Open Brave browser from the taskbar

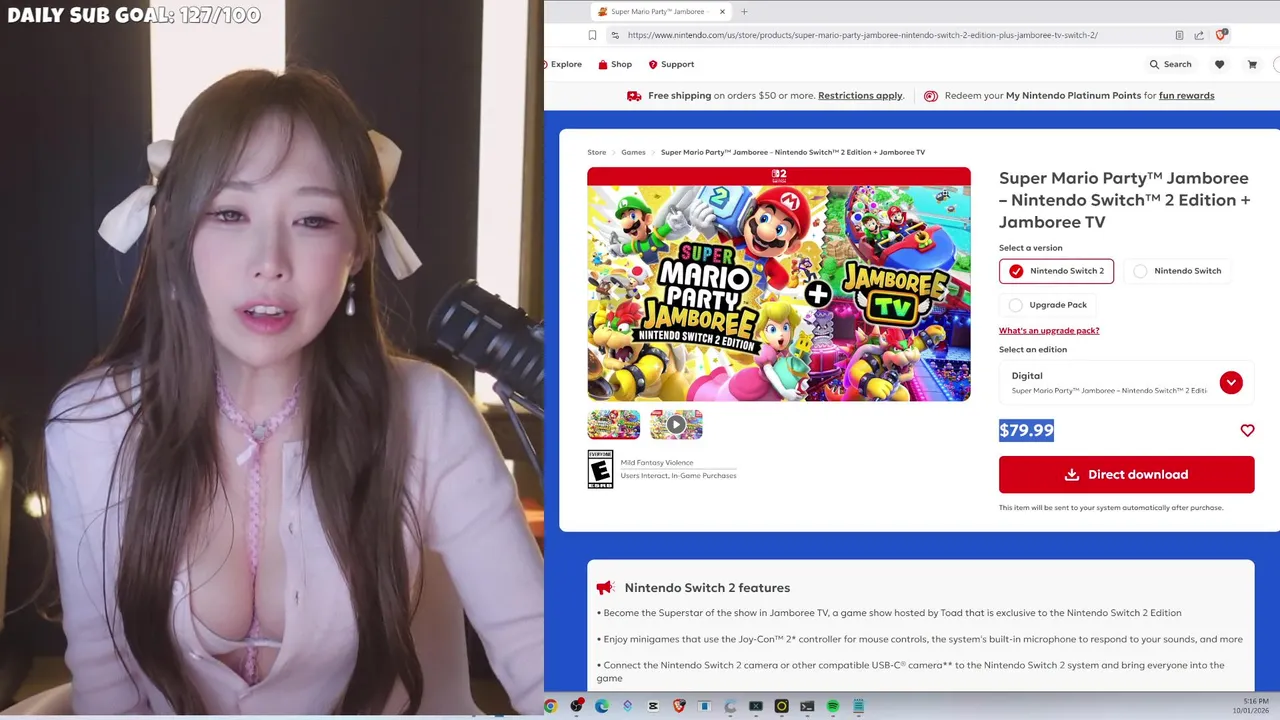pos(679,706)
